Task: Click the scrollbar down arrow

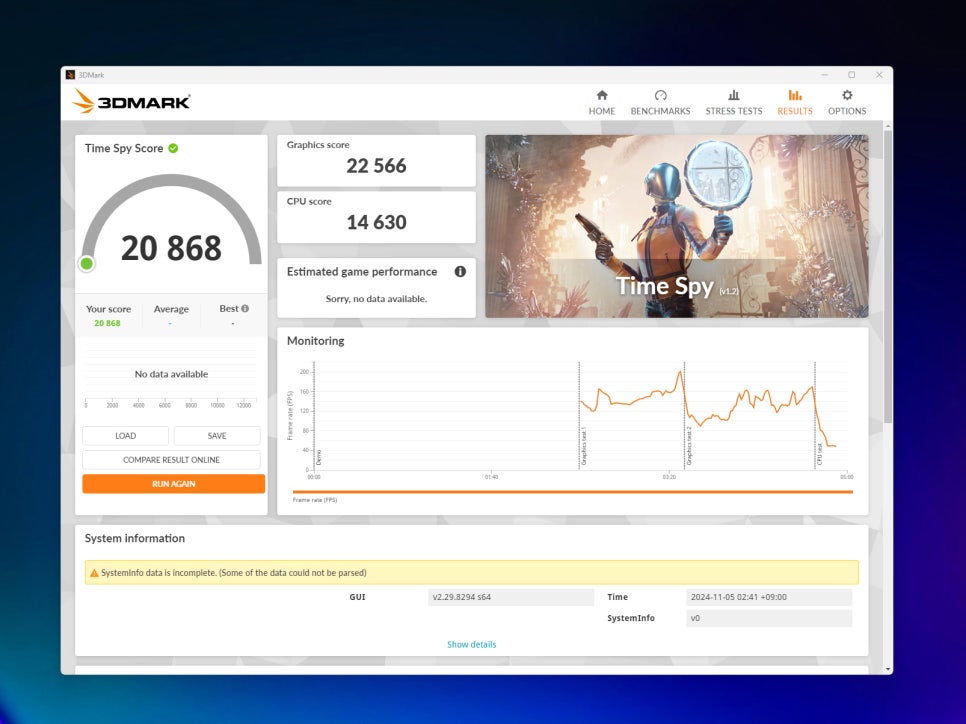Action: click(x=887, y=669)
